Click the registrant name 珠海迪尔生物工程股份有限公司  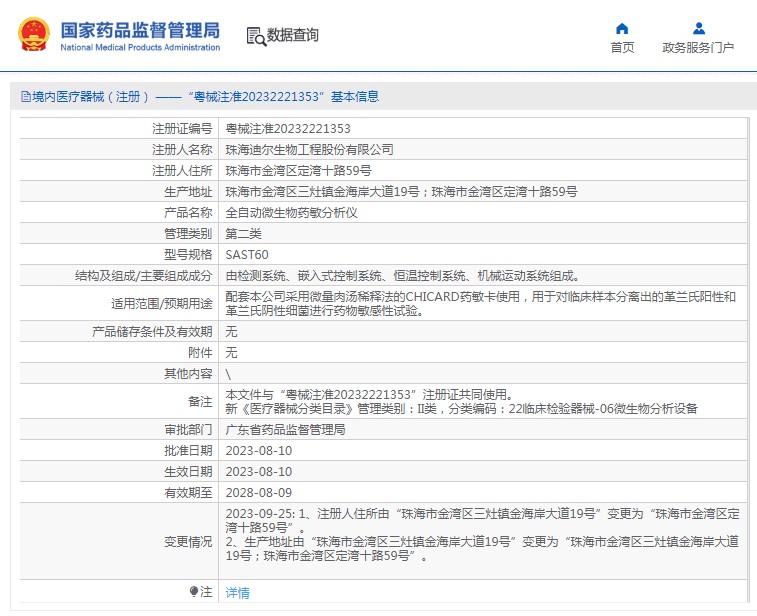309,150
